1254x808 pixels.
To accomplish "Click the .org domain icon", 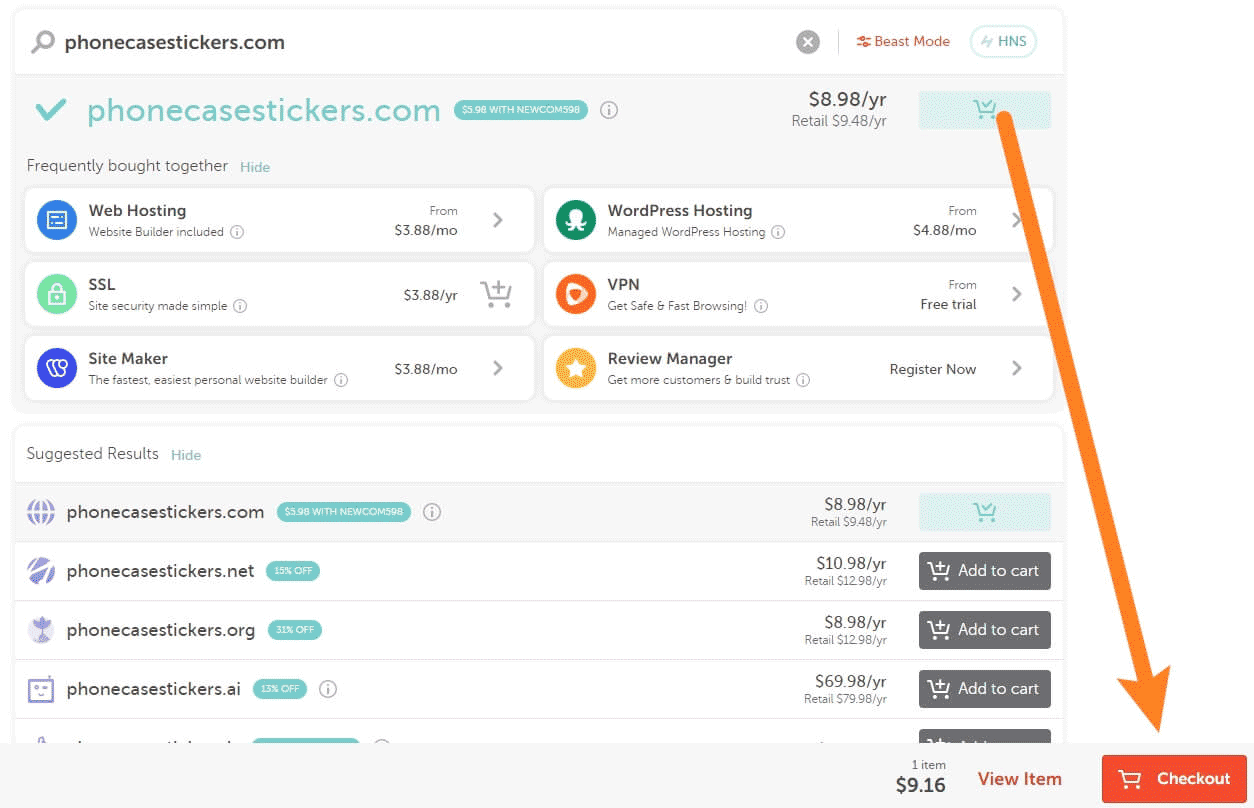I will (x=41, y=630).
